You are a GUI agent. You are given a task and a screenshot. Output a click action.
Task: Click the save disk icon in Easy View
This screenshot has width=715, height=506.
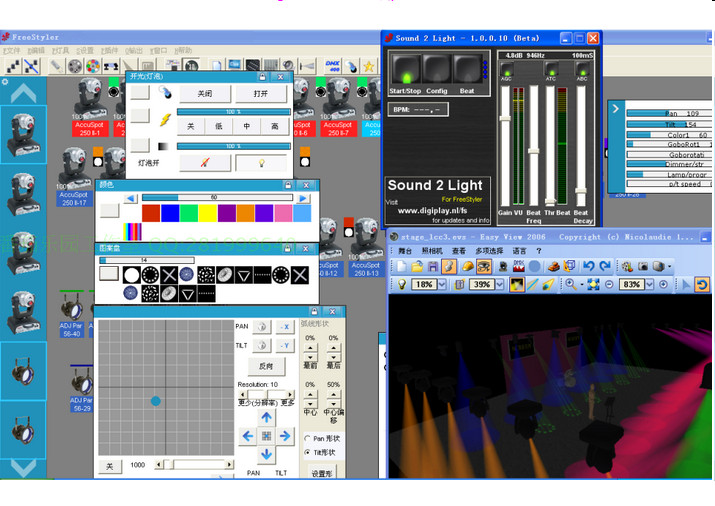(x=433, y=266)
